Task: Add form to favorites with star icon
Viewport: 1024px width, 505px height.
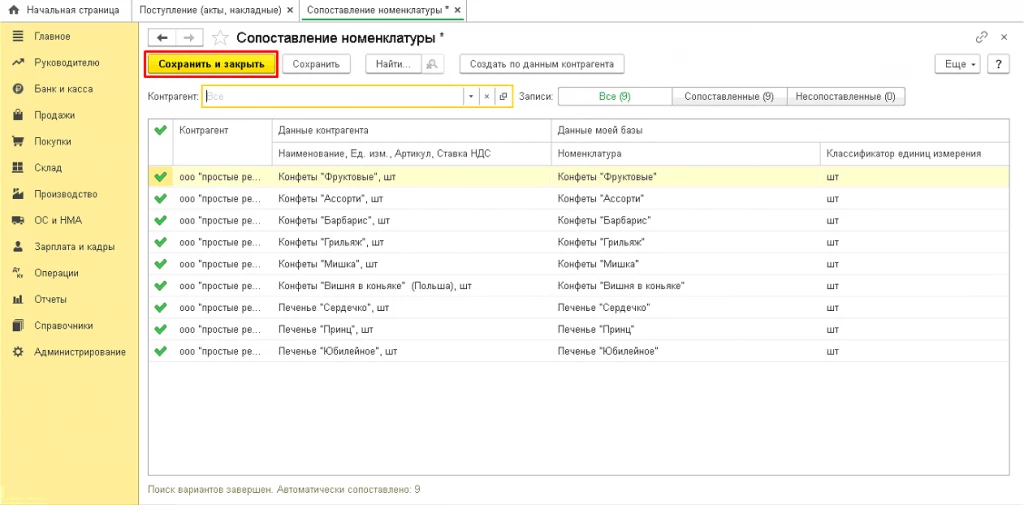Action: [220, 38]
